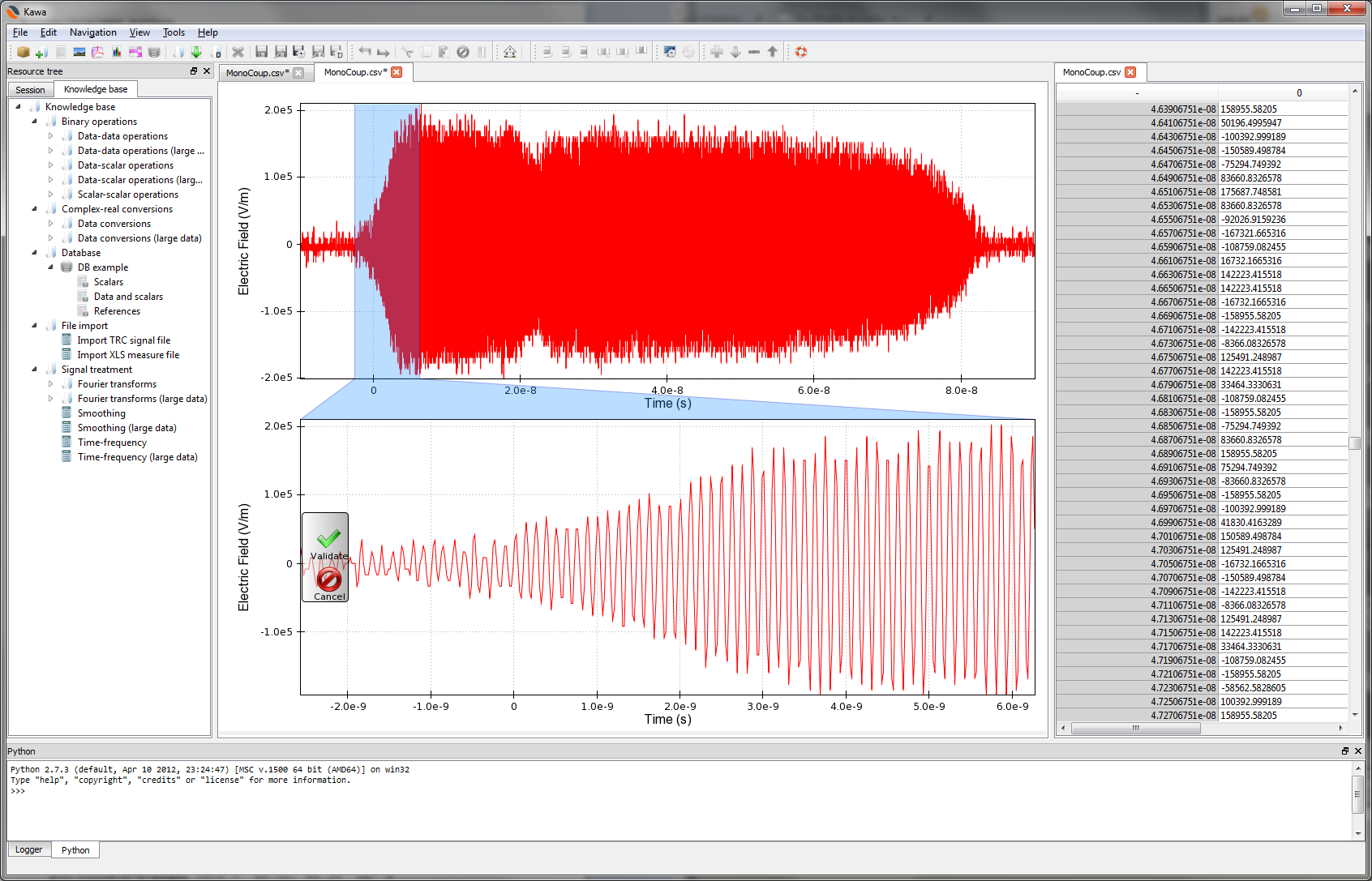
Task: Select Import XLS measure file
Action: click(x=128, y=355)
